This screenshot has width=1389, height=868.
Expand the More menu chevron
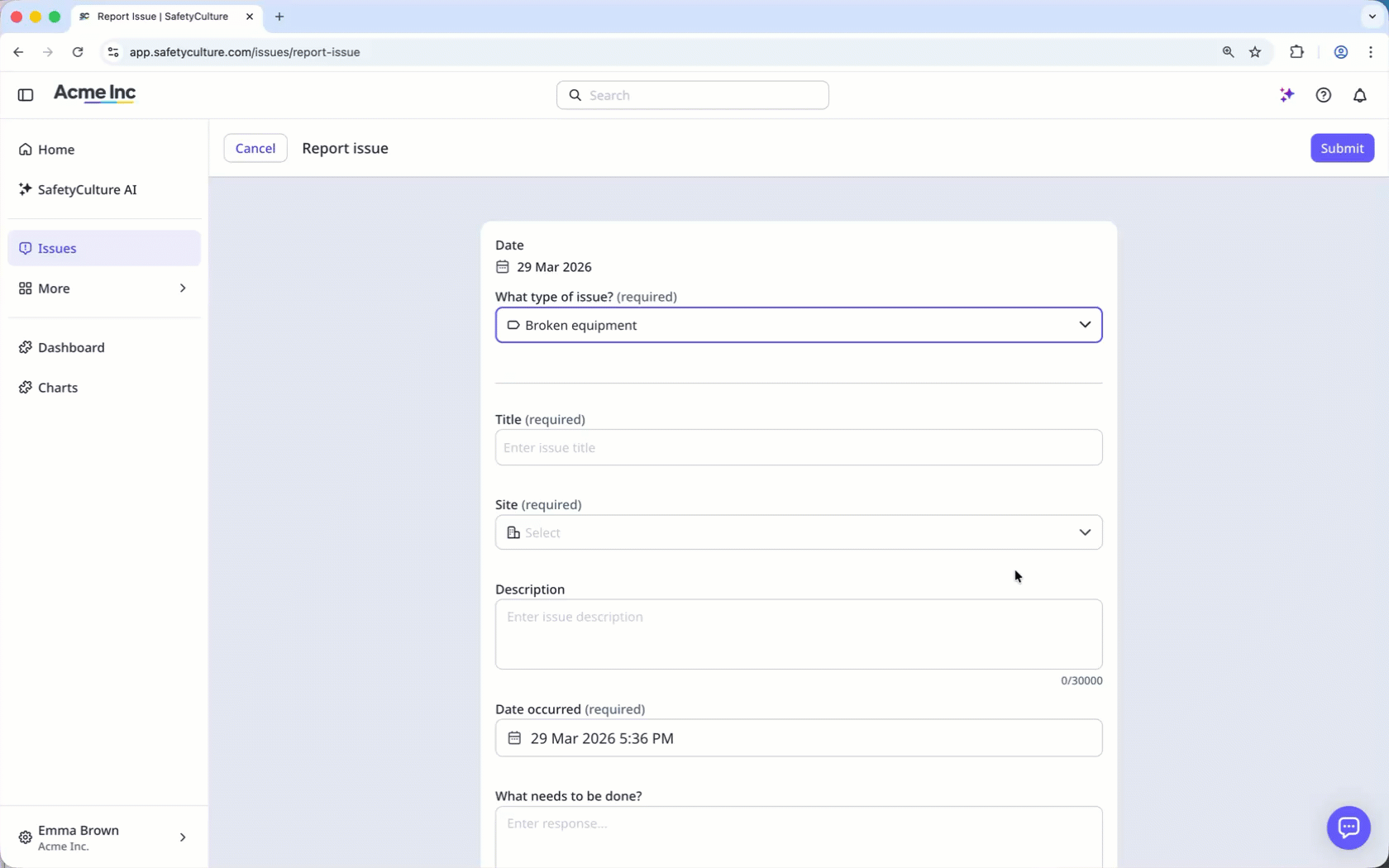183,289
